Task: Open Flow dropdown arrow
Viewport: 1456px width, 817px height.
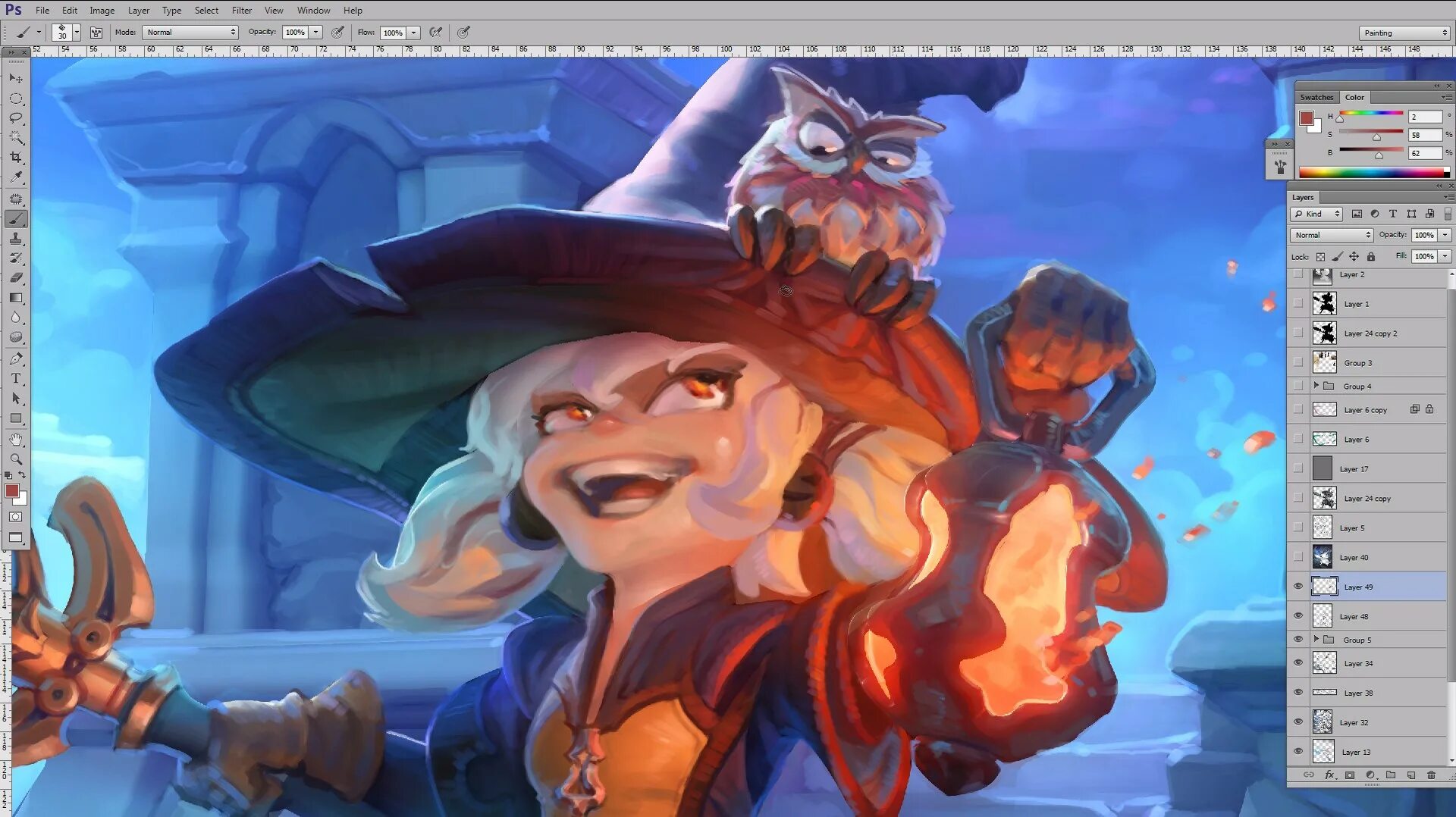Action: [x=414, y=33]
